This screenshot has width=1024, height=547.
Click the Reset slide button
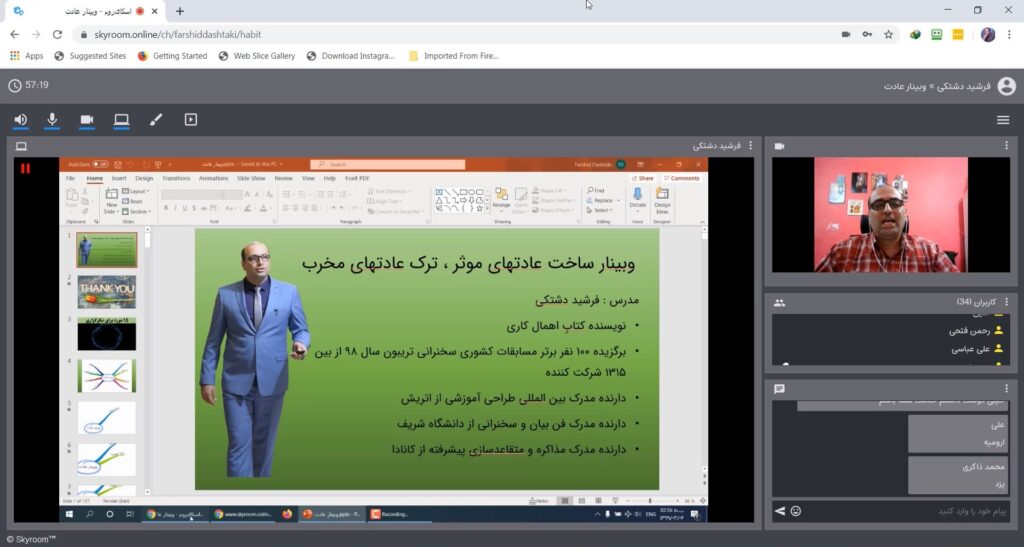pyautogui.click(x=133, y=202)
